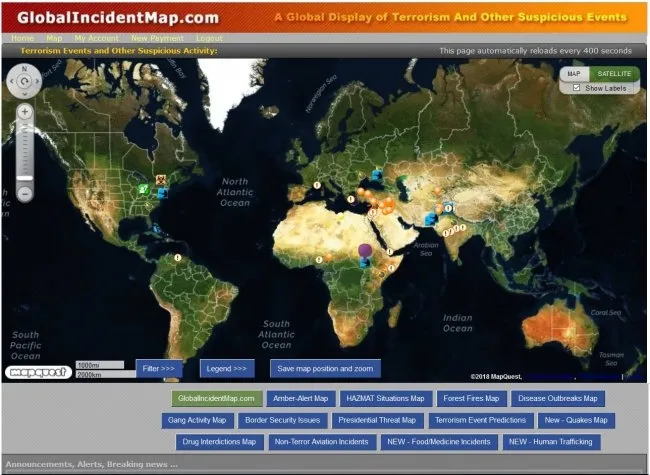
Task: Click Save map position and zoom
Action: 325,368
